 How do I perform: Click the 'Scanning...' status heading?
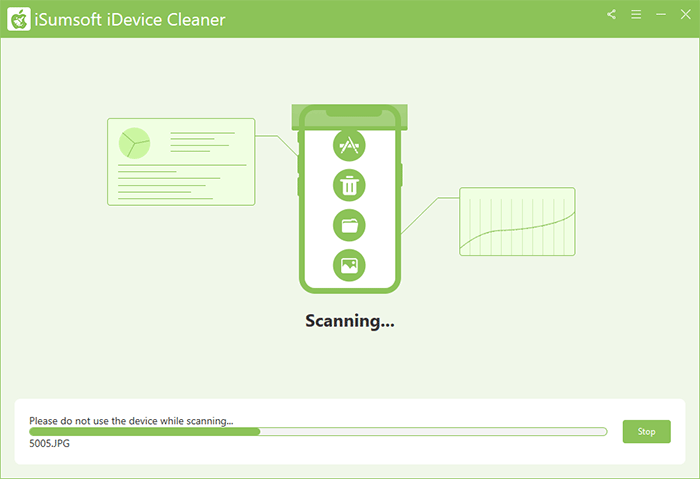coord(350,321)
